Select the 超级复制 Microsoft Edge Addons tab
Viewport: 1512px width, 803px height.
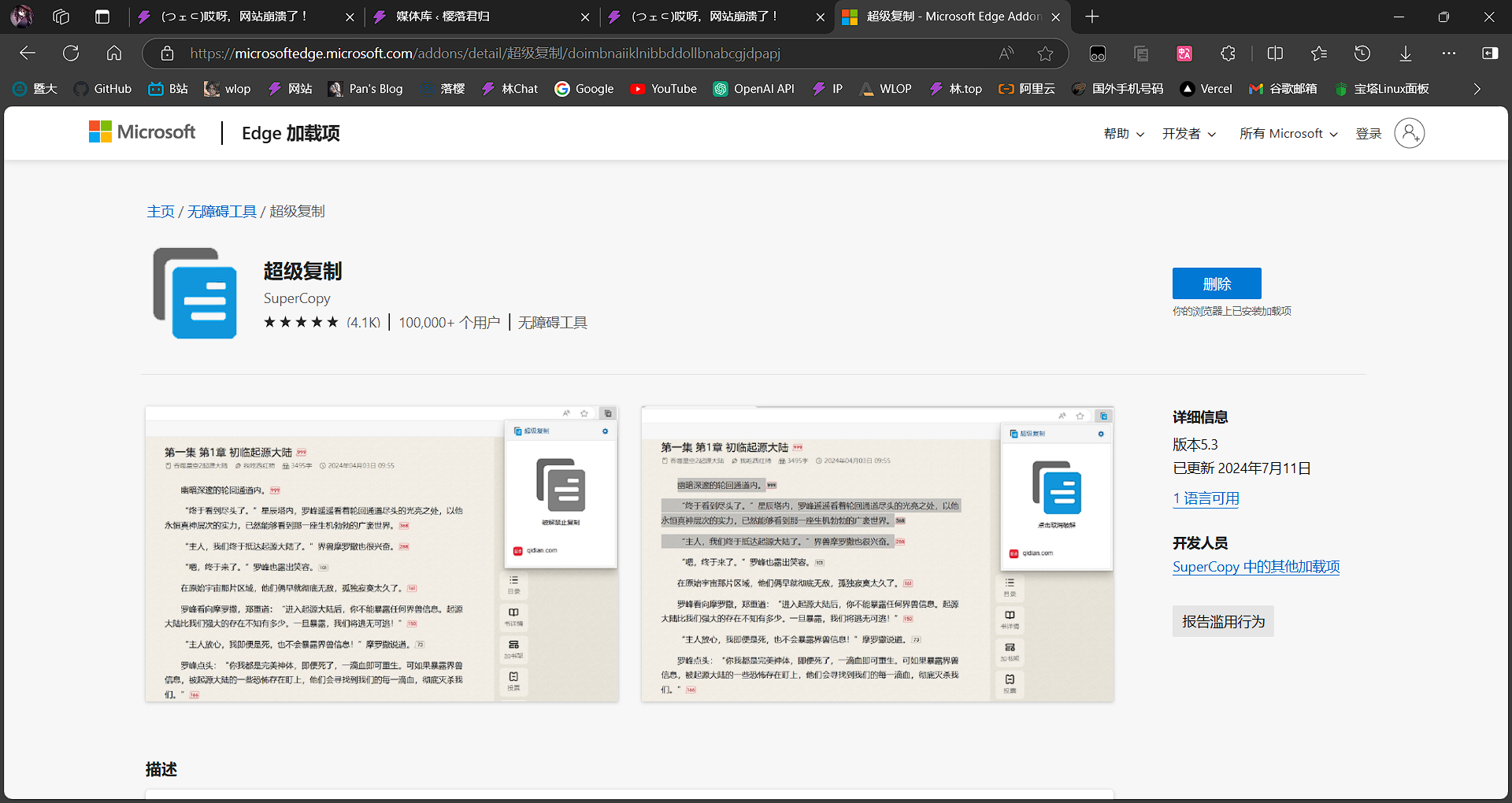[943, 17]
